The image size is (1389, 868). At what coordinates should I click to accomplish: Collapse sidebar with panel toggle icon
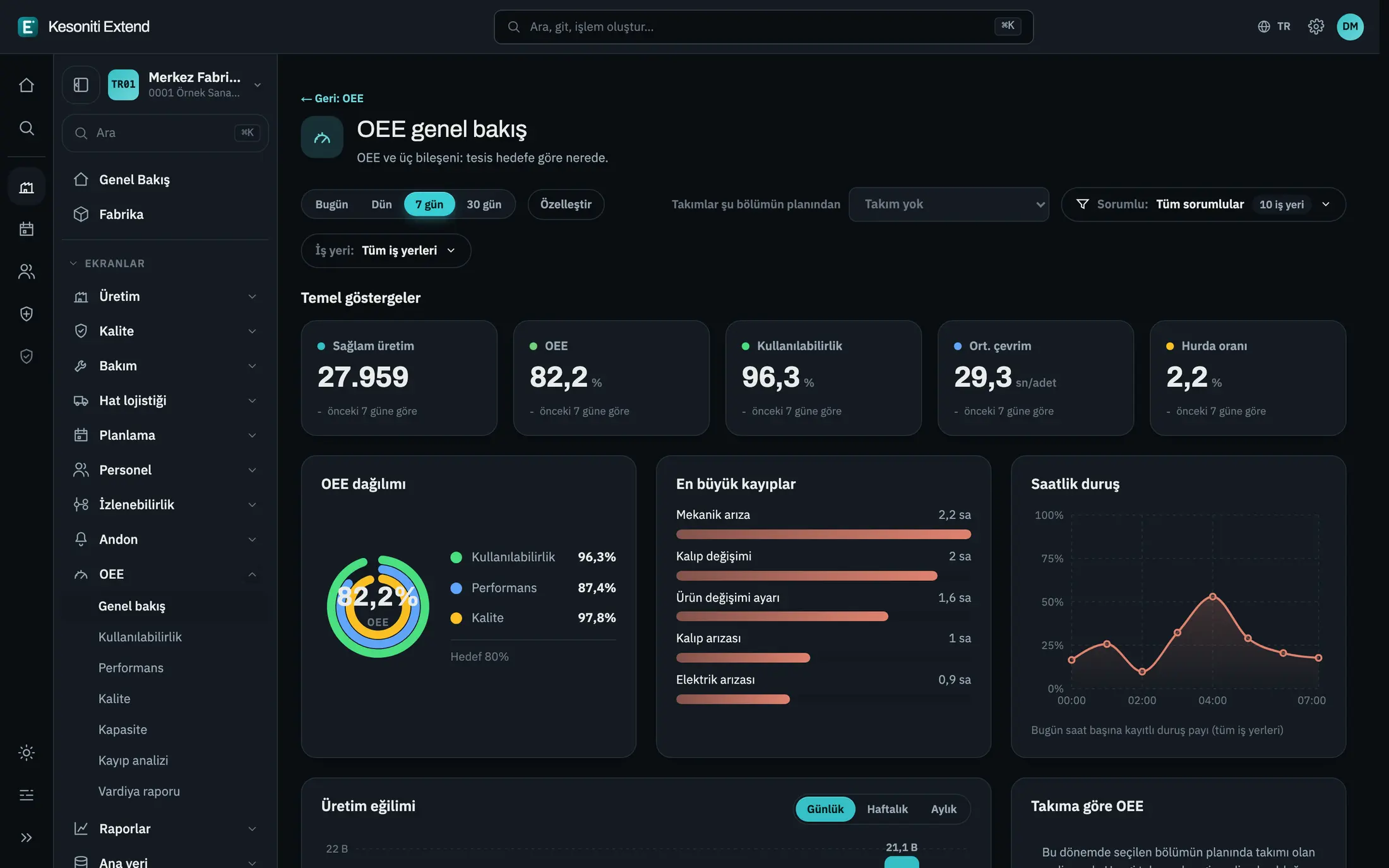[81, 85]
